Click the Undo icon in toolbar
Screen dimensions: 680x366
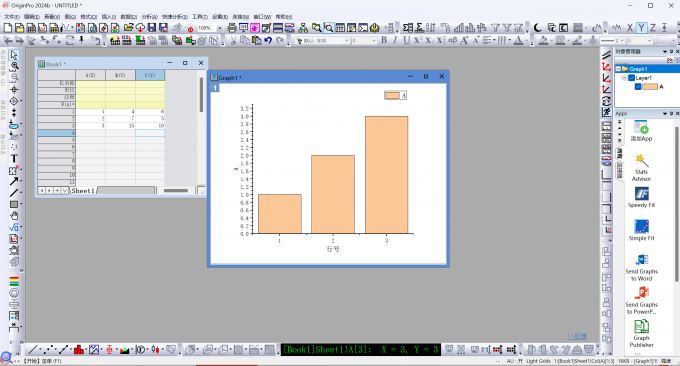click(x=268, y=40)
